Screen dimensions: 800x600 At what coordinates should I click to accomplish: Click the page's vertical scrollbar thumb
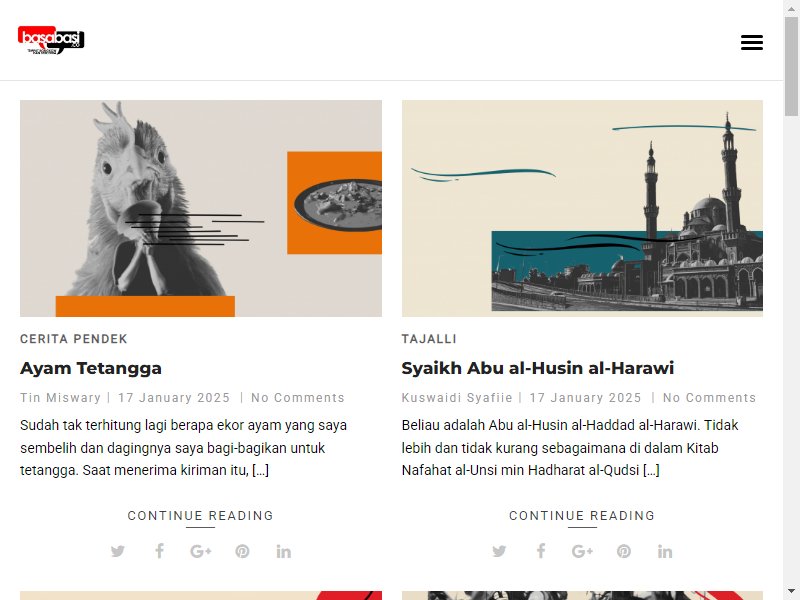(x=791, y=65)
